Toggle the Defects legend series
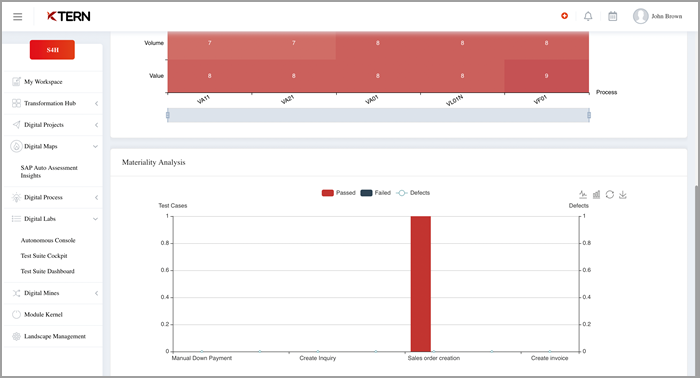 413,193
